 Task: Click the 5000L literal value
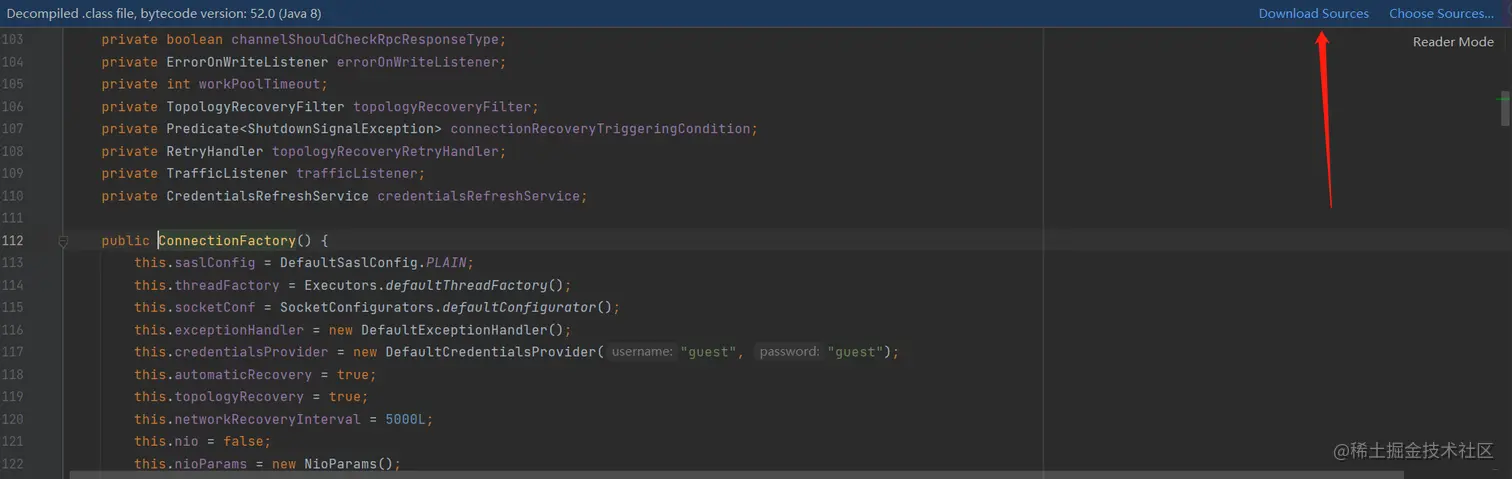405,419
